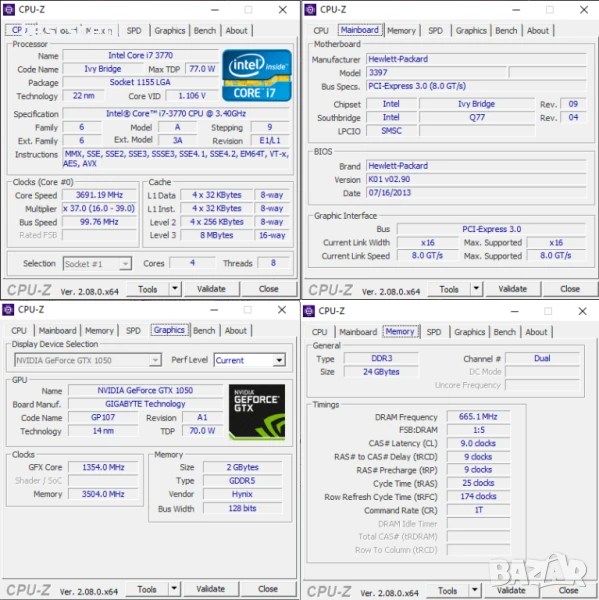Viewport: 599px width, 600px height.
Task: Select the CPU tab in the Mainboard window
Action: click(321, 31)
